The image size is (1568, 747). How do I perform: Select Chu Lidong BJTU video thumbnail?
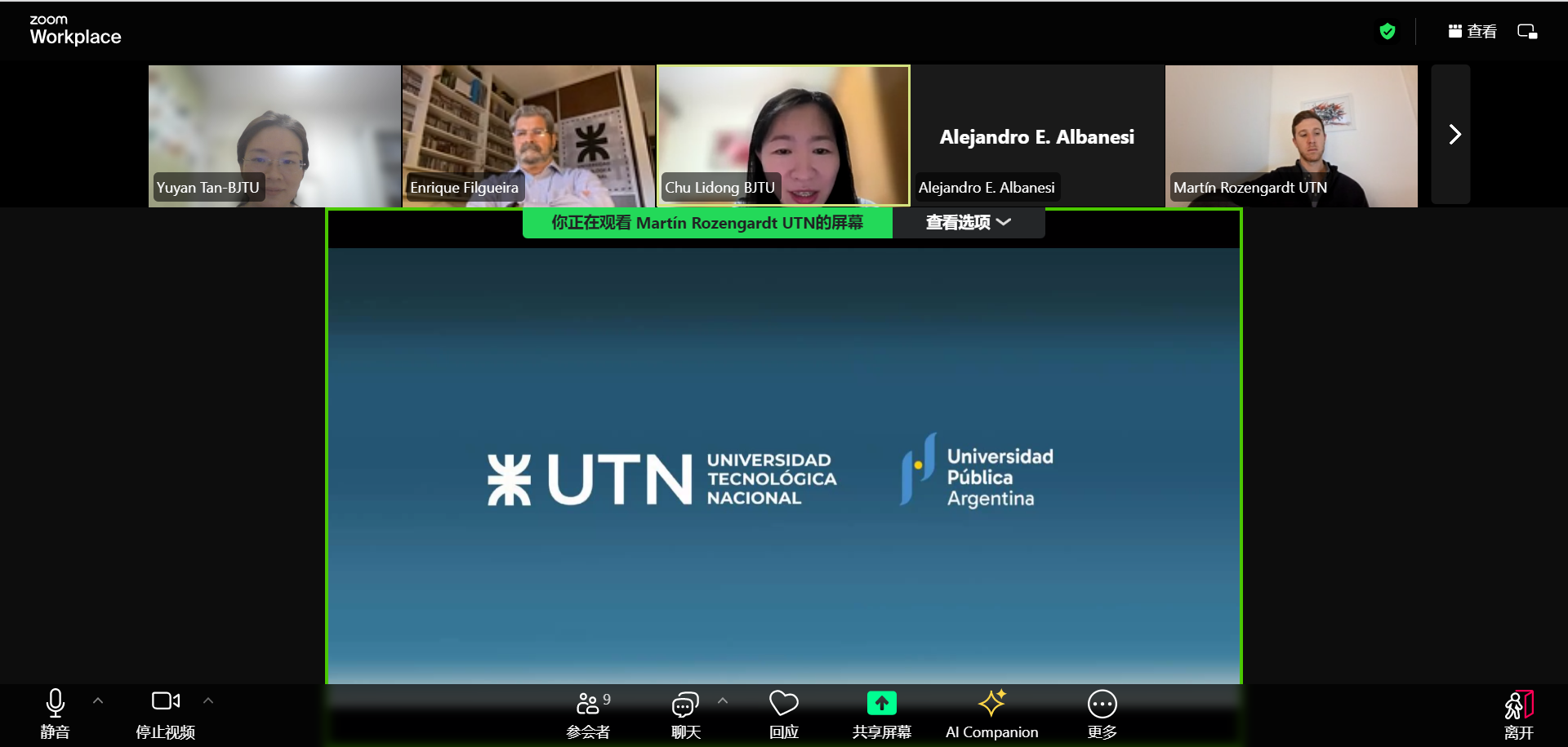(783, 136)
